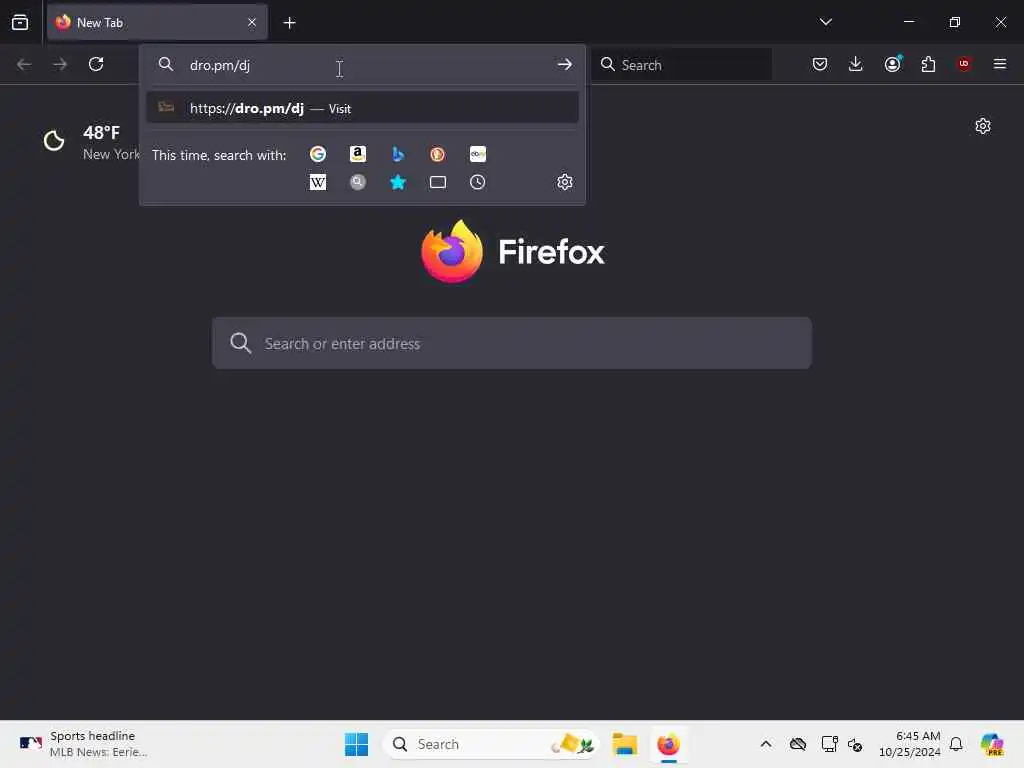Search open tabs with tab icon
Image resolution: width=1024 pixels, height=768 pixels.
point(438,182)
